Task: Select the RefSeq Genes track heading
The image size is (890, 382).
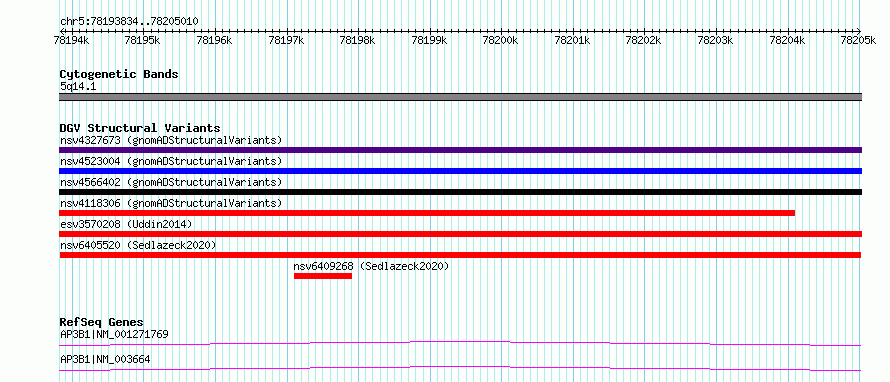Action: [102, 322]
